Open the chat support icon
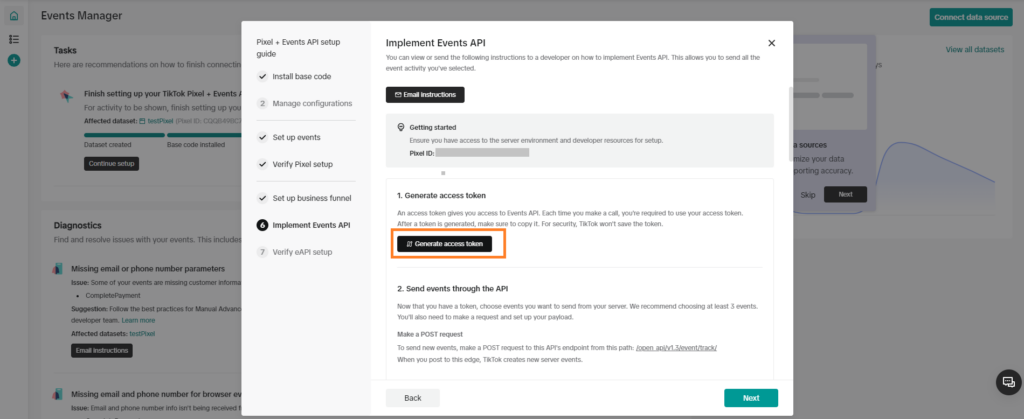The image size is (1024, 419). click(x=1007, y=382)
